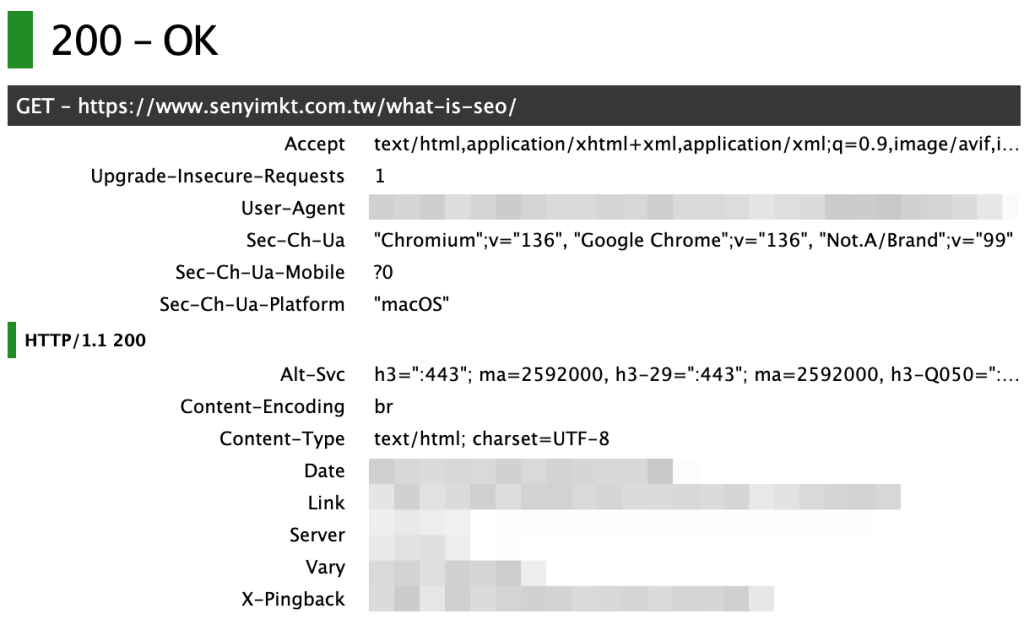
Task: Select the Sec-Ch-Ua header value
Action: (693, 240)
